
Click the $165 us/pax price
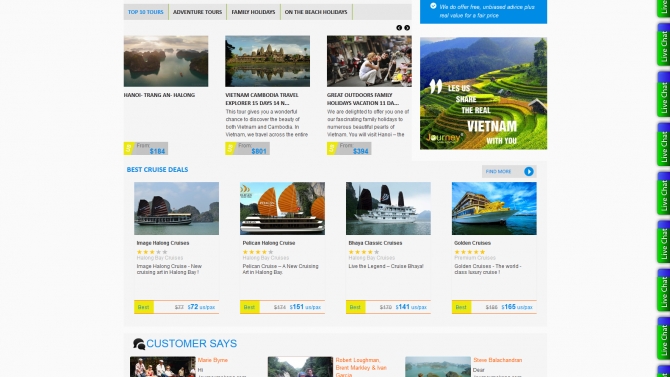coord(517,307)
